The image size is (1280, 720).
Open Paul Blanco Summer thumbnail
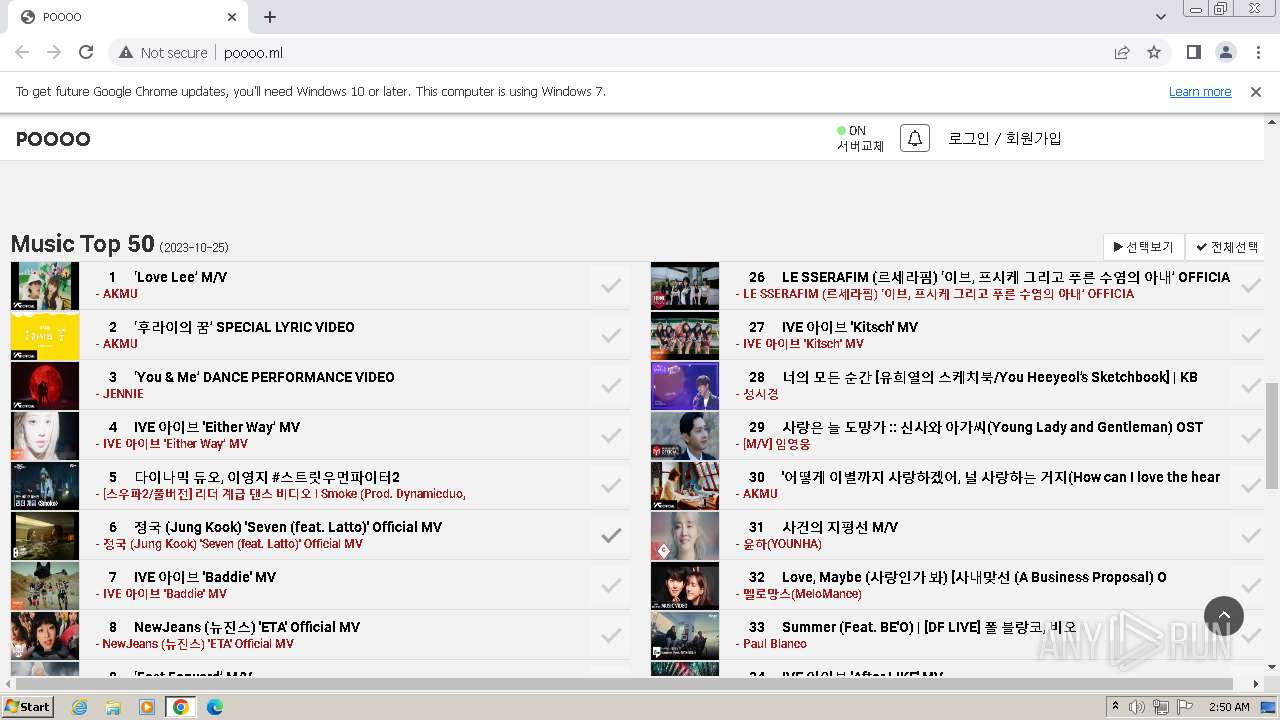tap(685, 636)
